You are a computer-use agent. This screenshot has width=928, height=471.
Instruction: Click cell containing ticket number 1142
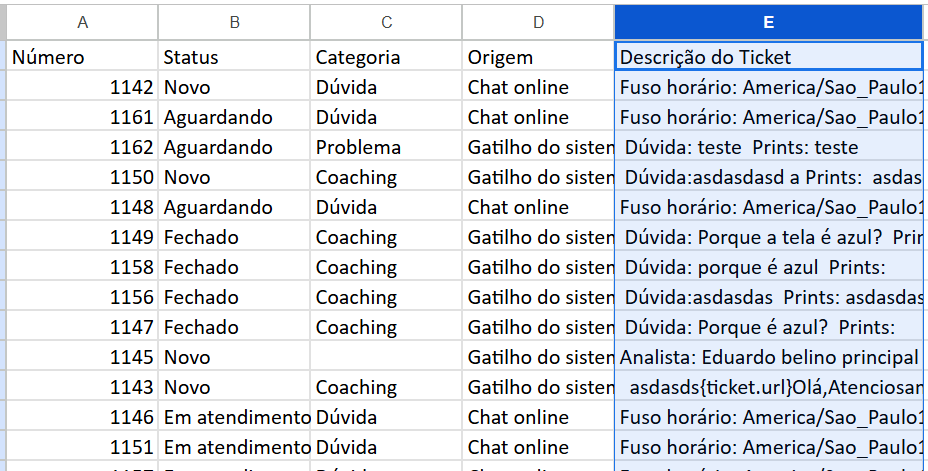(82, 87)
